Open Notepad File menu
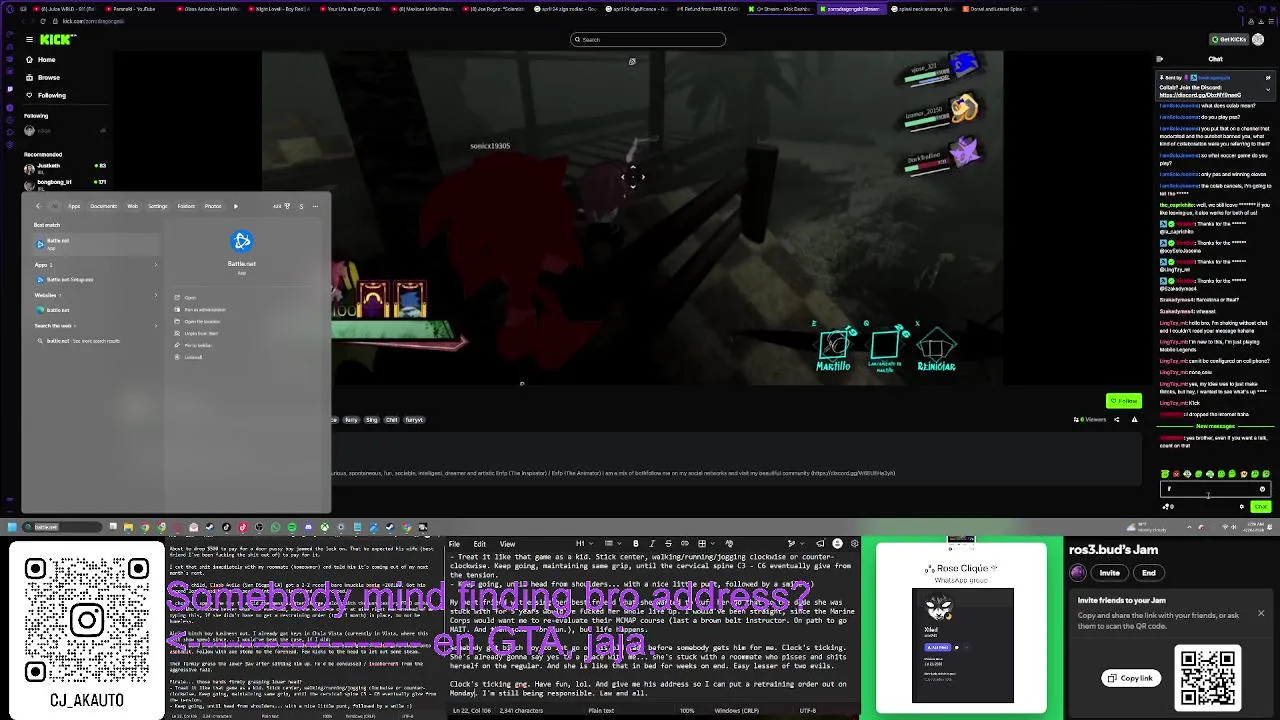The image size is (1280, 720). [x=454, y=544]
